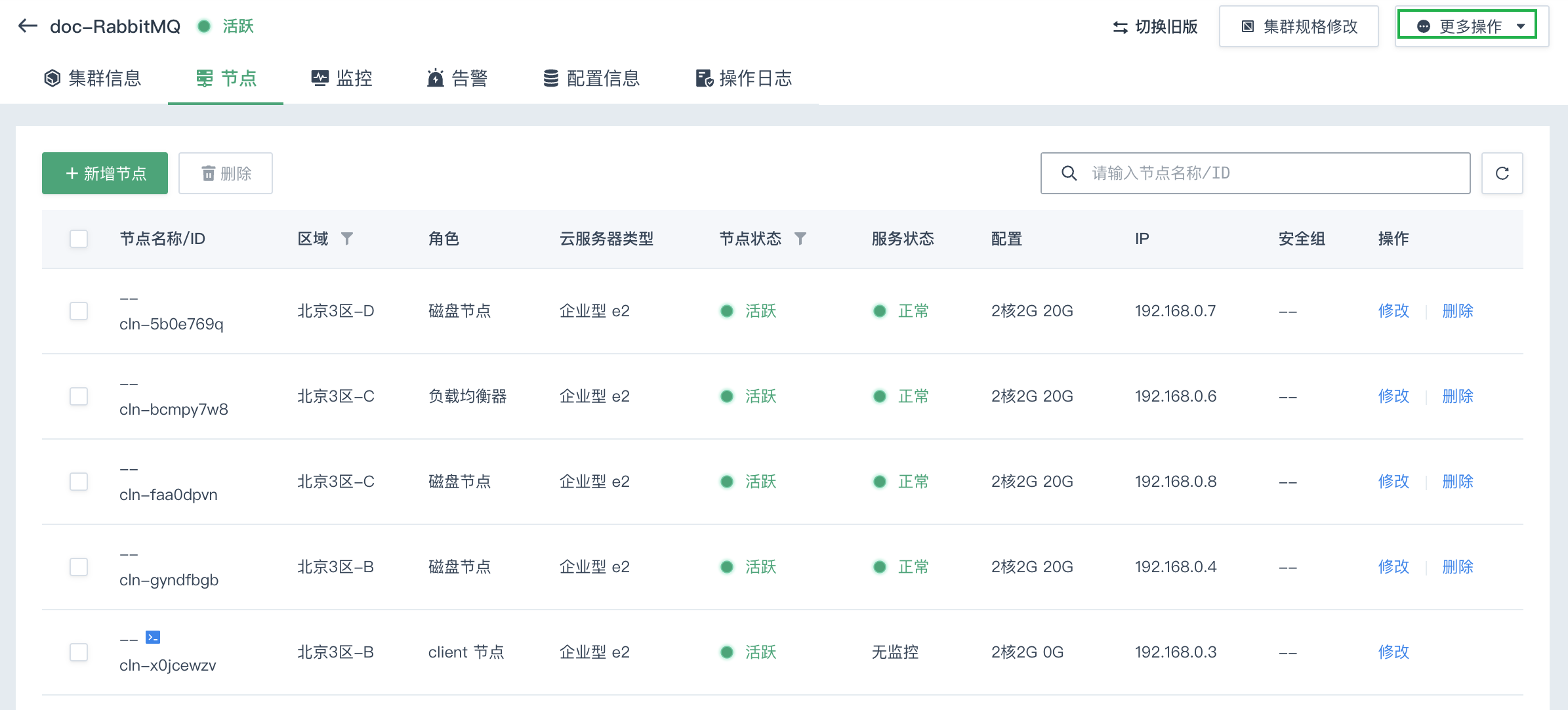The image size is (1568, 710).
Task: Click the node status filter icon
Action: coord(800,239)
